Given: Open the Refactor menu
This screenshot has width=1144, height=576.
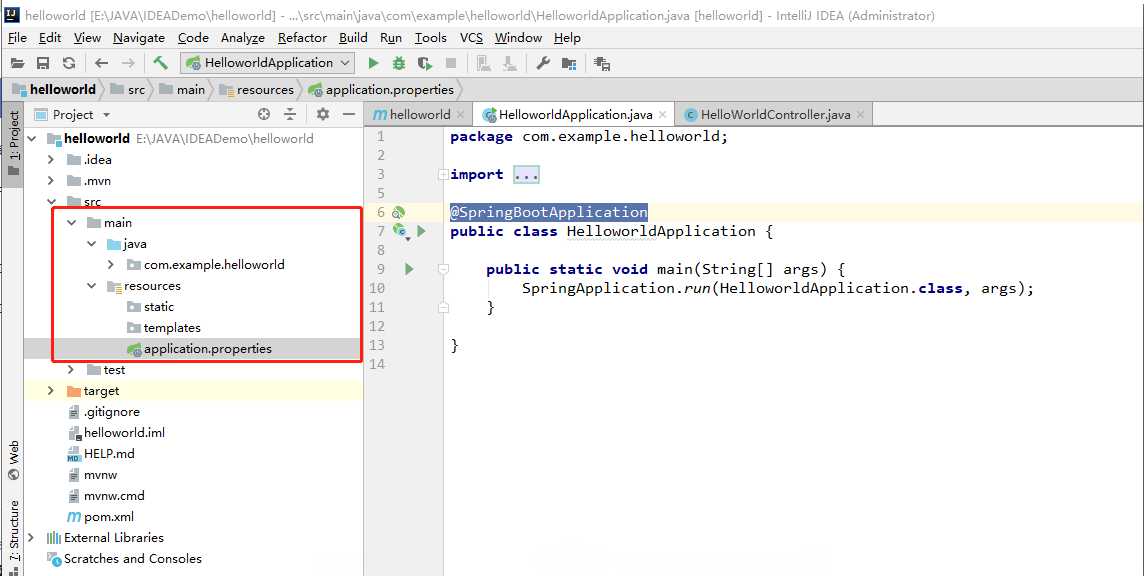Looking at the screenshot, I should (302, 38).
